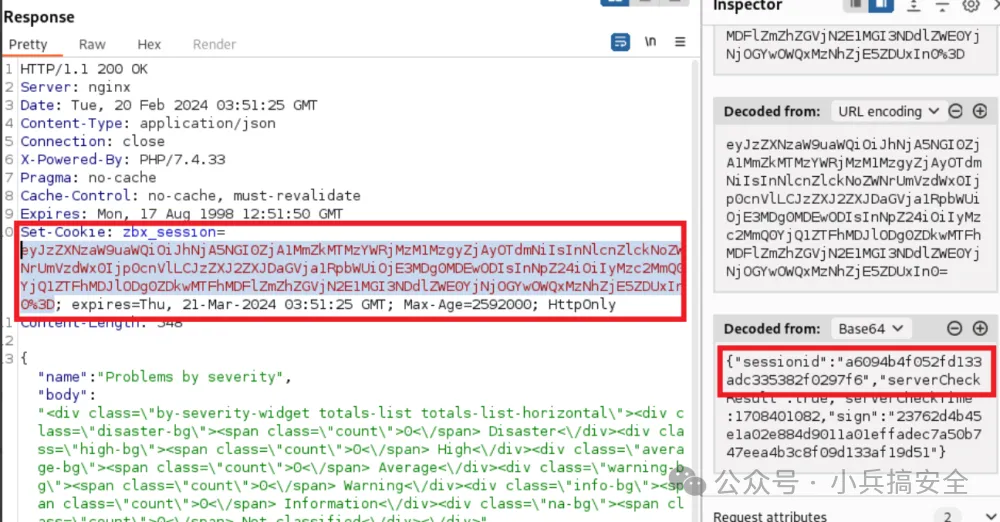Remove the URL encoding decode step

pyautogui.click(x=956, y=111)
